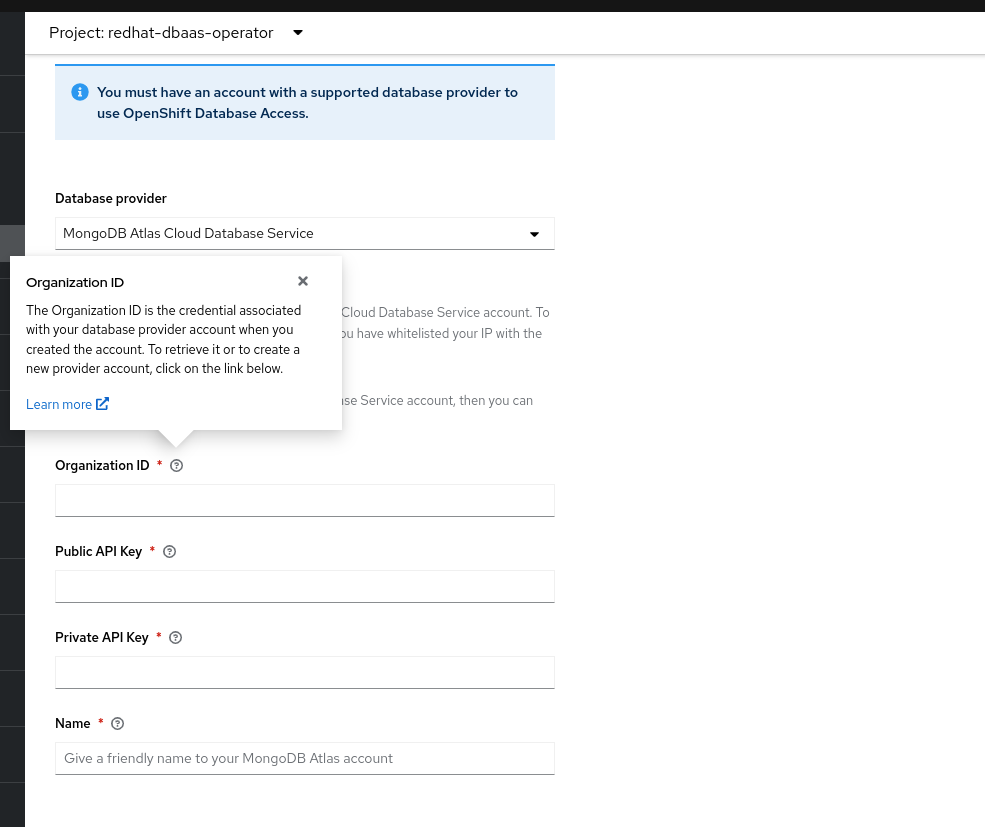Click the Private API Key help icon
Viewport: 985px width, 827px height.
click(x=176, y=637)
